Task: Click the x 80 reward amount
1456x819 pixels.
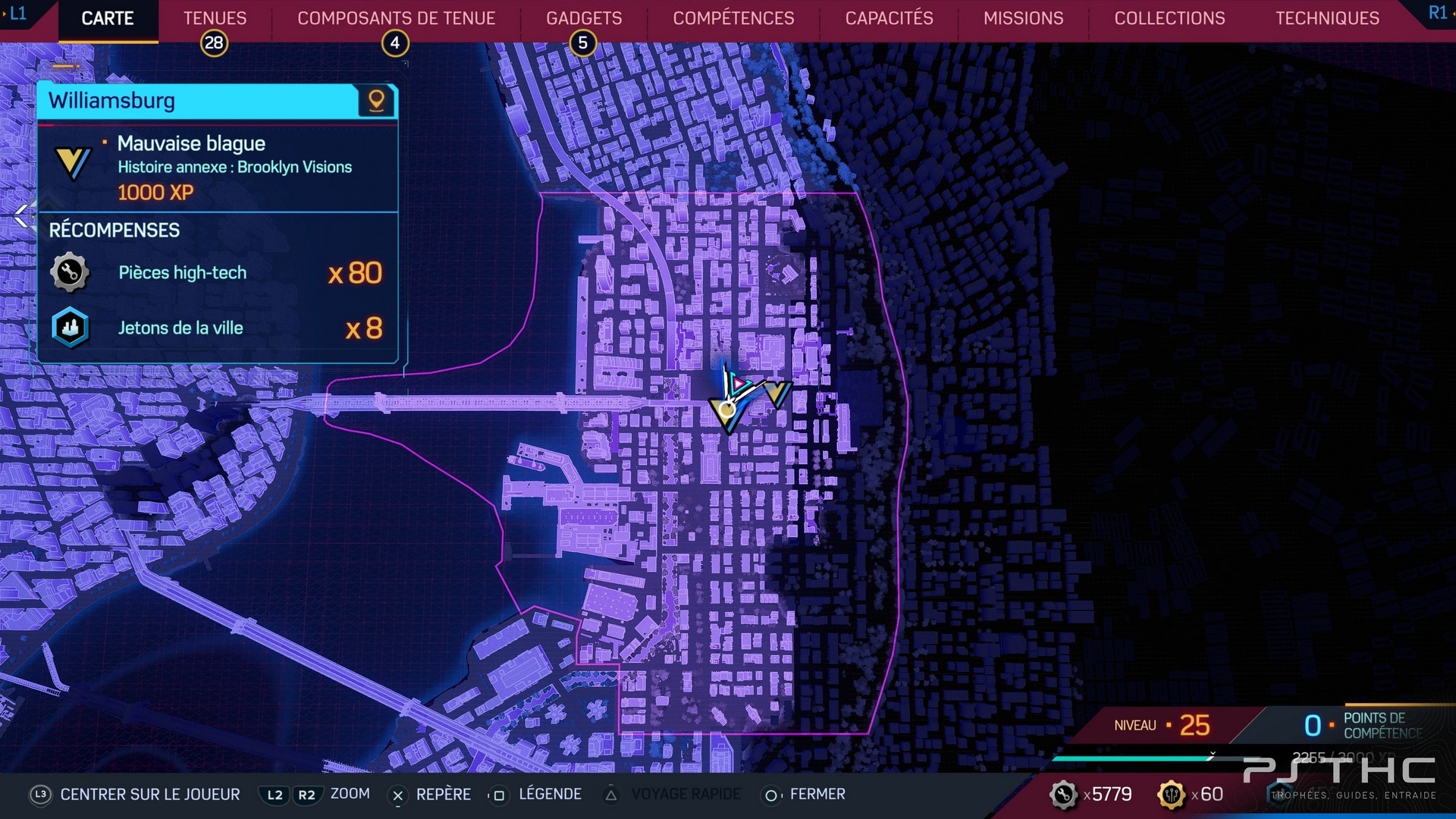Action: (x=355, y=273)
